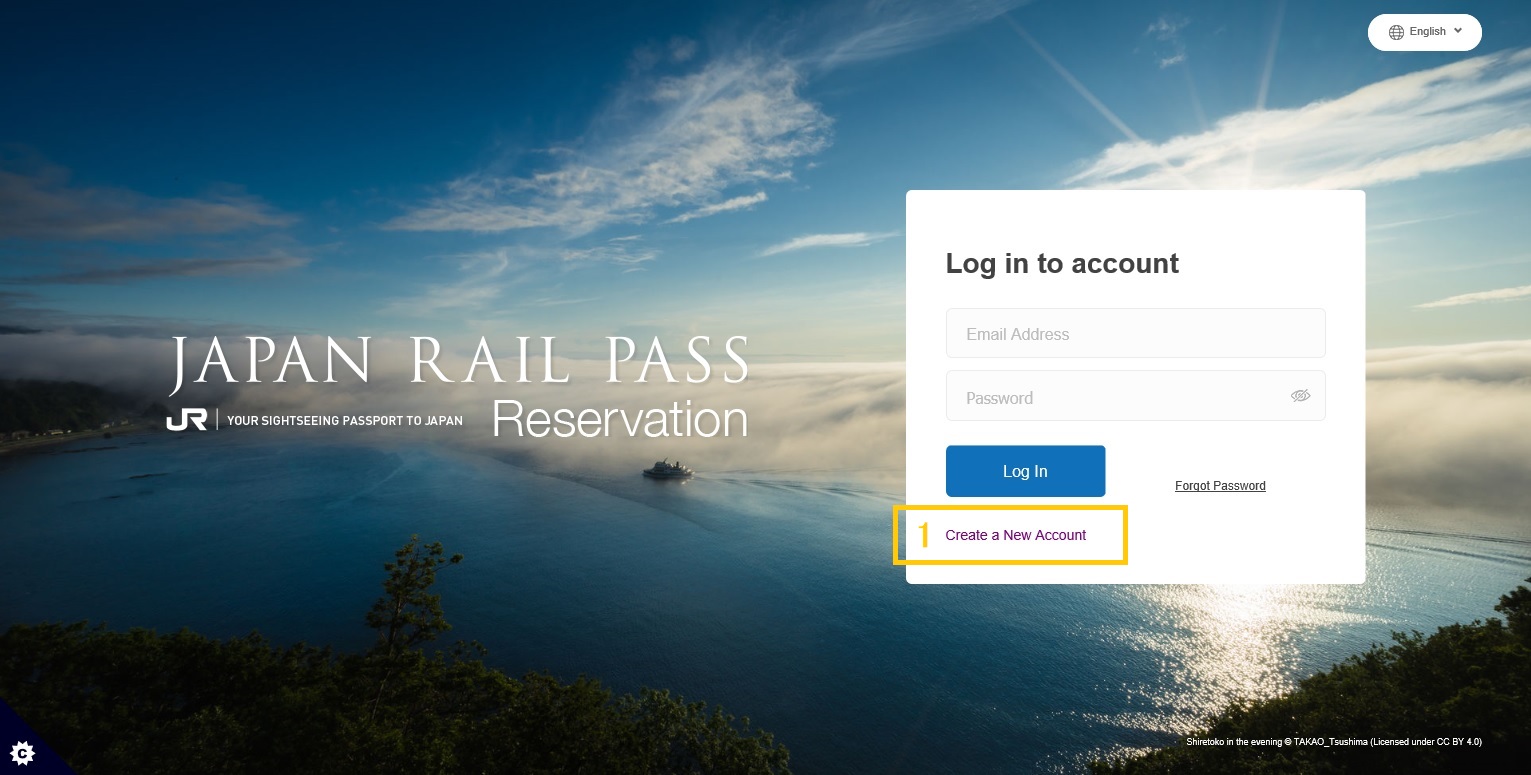Click the JAPAN RAIL PASS title
Viewport: 1531px width, 775px height.
460,362
